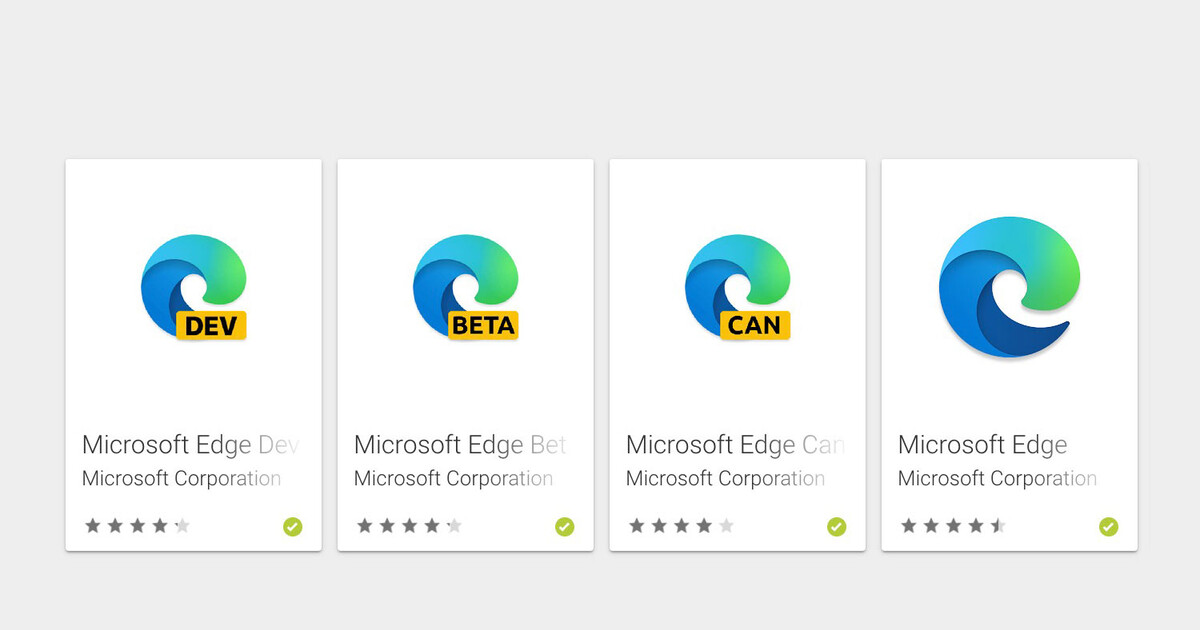Open the Microsoft Edge Canary title link
Screen dimensions: 1200x630
(x=735, y=445)
